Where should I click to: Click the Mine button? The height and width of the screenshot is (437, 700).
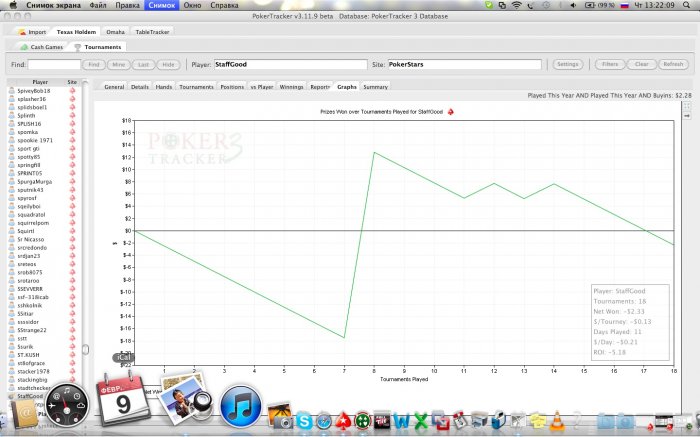(x=118, y=64)
